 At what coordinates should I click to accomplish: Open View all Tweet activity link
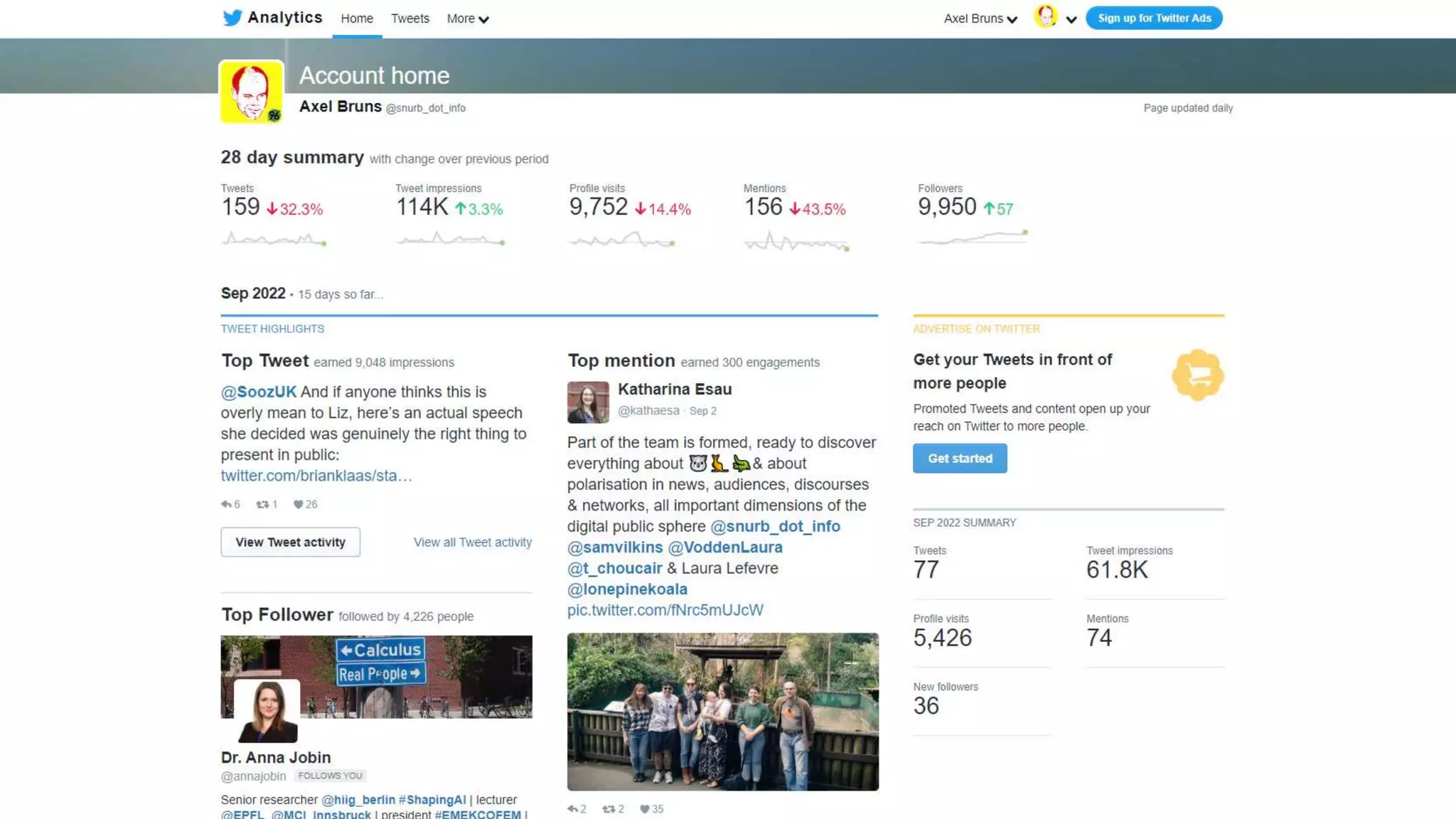click(472, 542)
